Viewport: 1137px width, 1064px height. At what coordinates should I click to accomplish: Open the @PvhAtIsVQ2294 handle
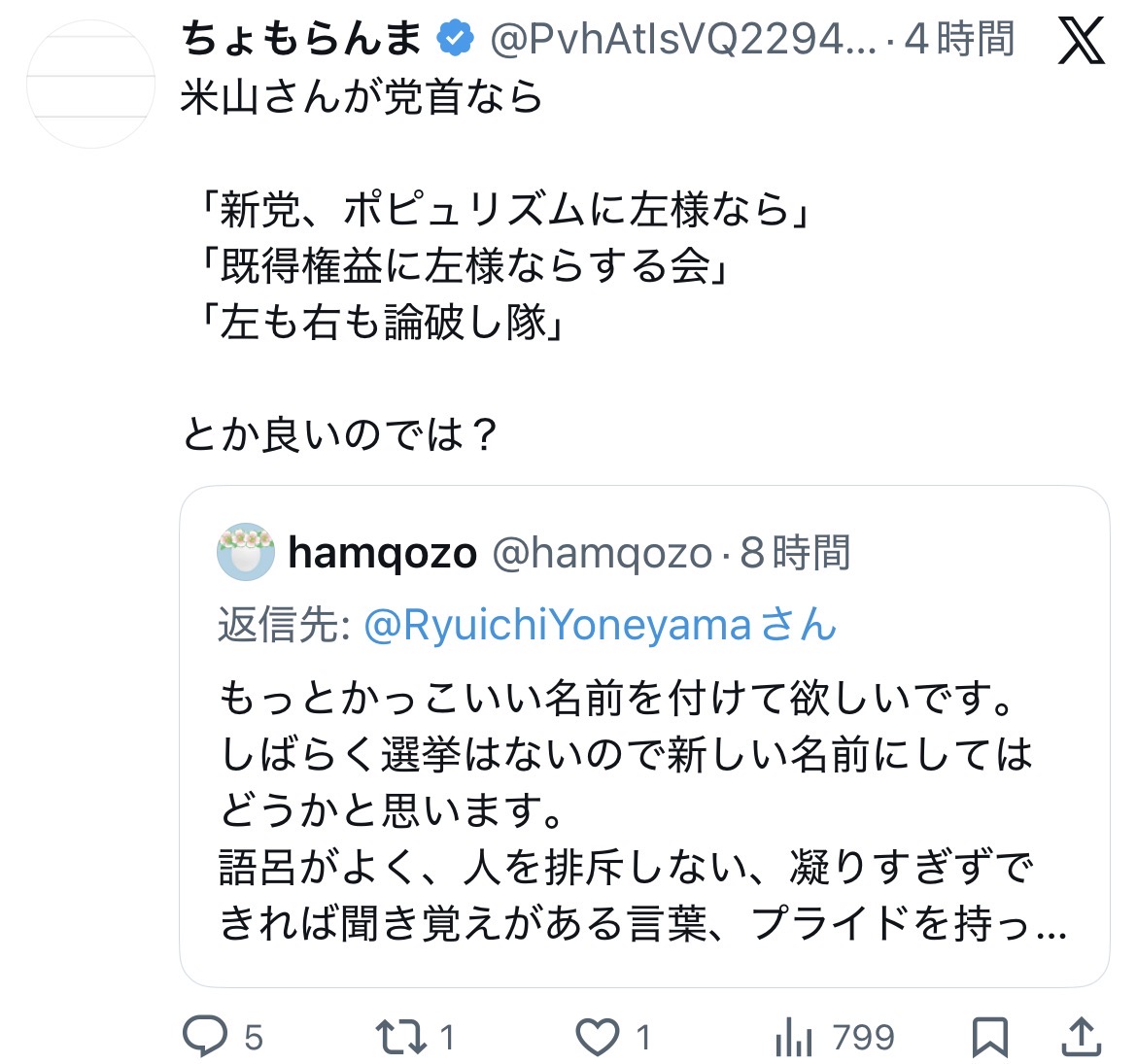tap(683, 40)
